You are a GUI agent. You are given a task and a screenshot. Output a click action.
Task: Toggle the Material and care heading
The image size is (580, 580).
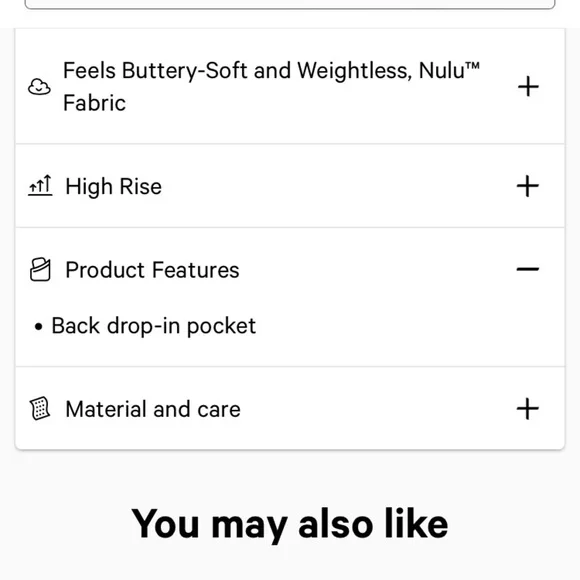153,409
